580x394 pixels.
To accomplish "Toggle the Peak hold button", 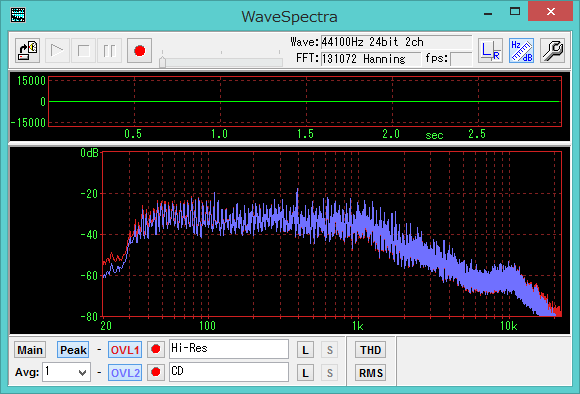I will click(x=73, y=350).
